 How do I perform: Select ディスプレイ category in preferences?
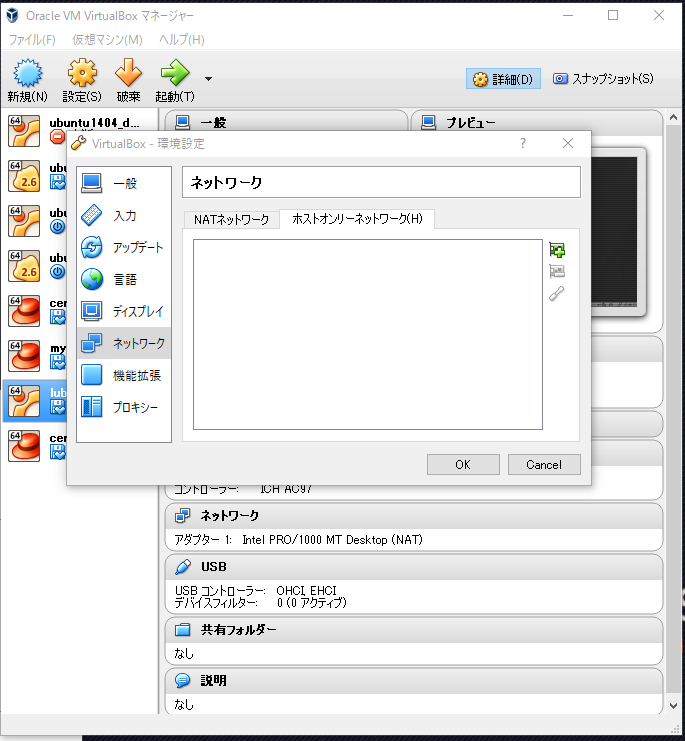coord(124,311)
